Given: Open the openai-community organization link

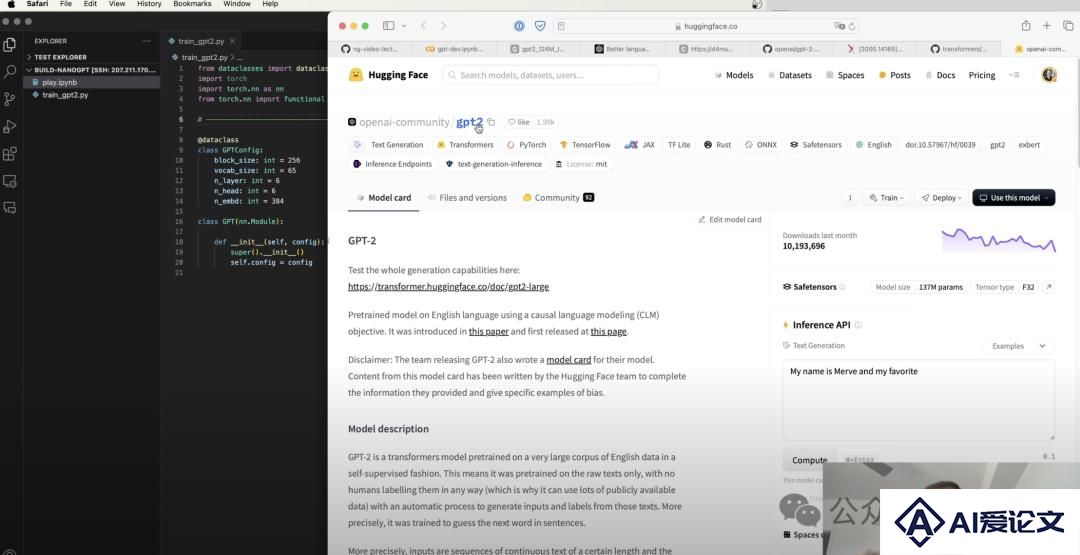Looking at the screenshot, I should pos(404,122).
